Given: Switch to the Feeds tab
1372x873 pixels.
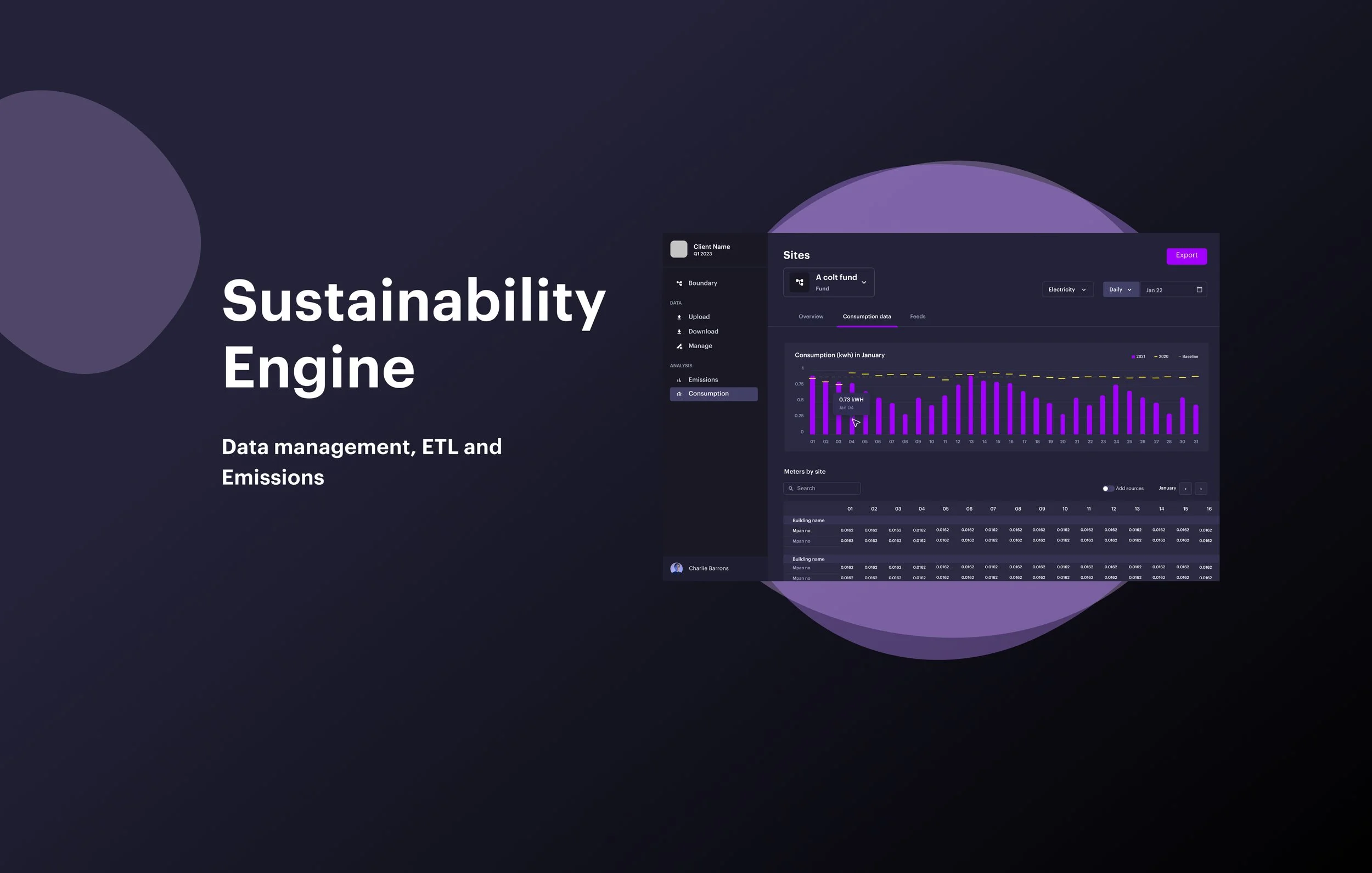Looking at the screenshot, I should point(918,316).
